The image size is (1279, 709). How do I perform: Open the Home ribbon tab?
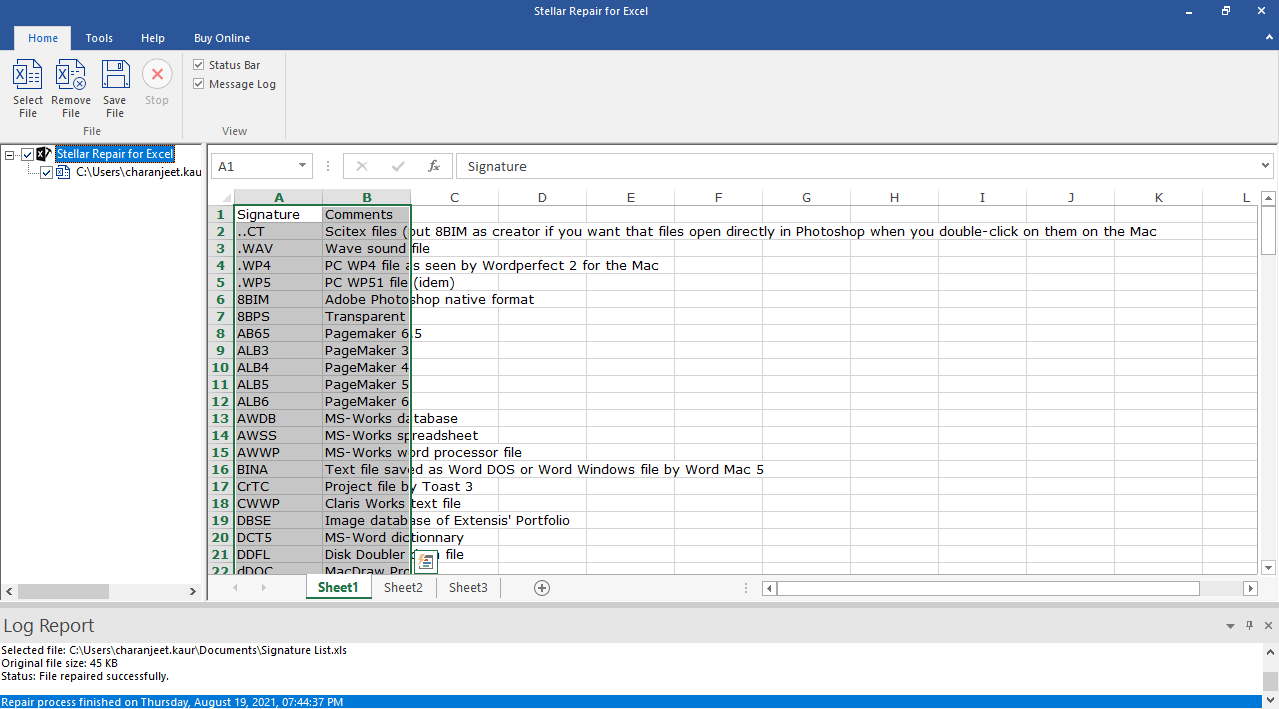pos(43,38)
